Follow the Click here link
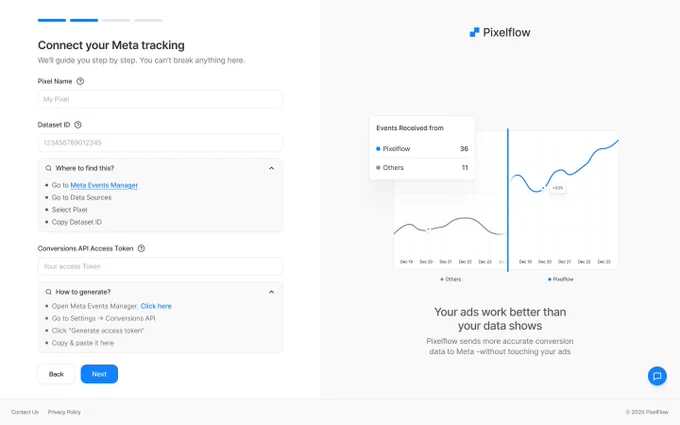This screenshot has width=680, height=425. click(156, 306)
